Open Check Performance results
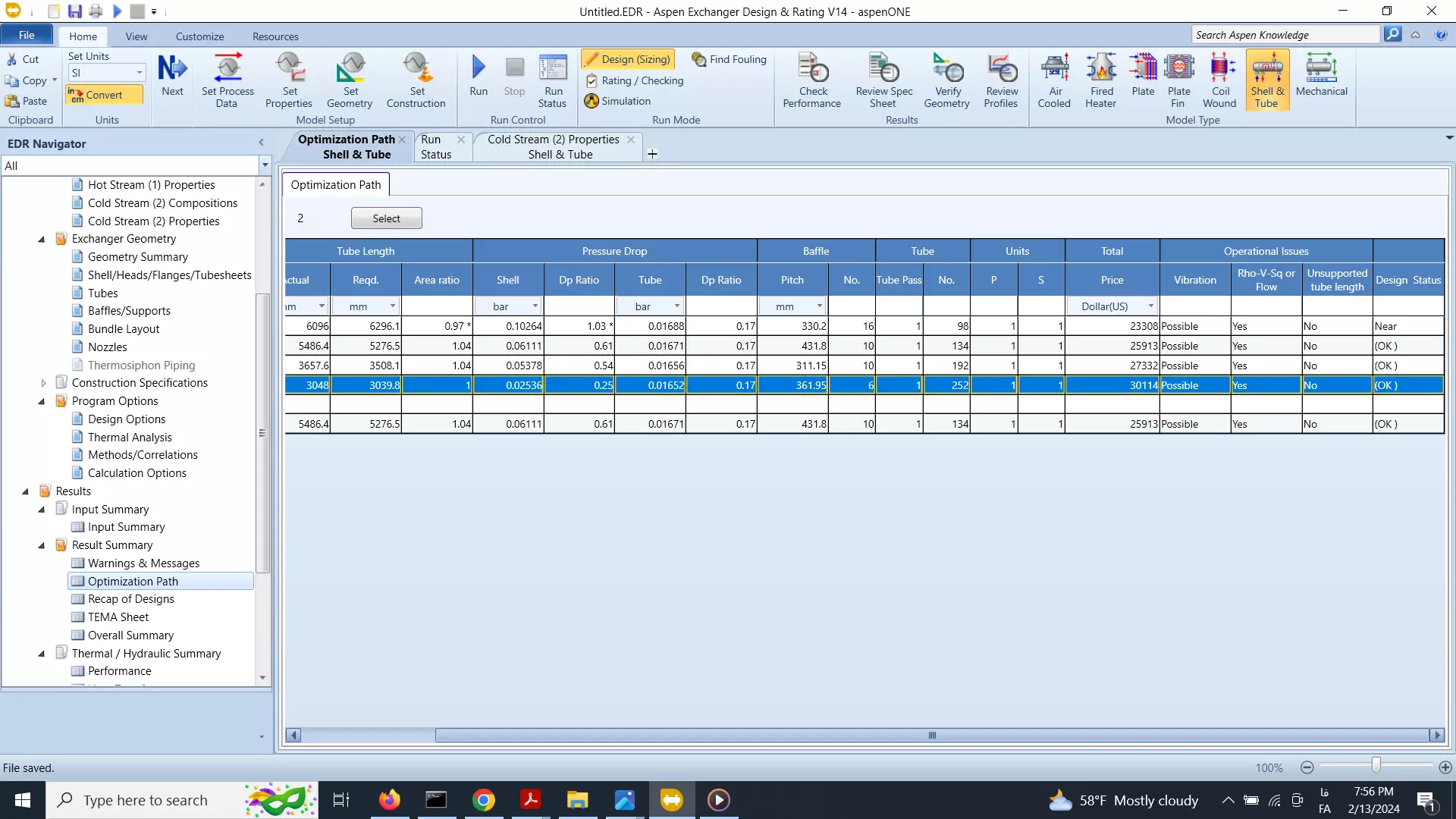This screenshot has height=819, width=1456. [x=812, y=81]
